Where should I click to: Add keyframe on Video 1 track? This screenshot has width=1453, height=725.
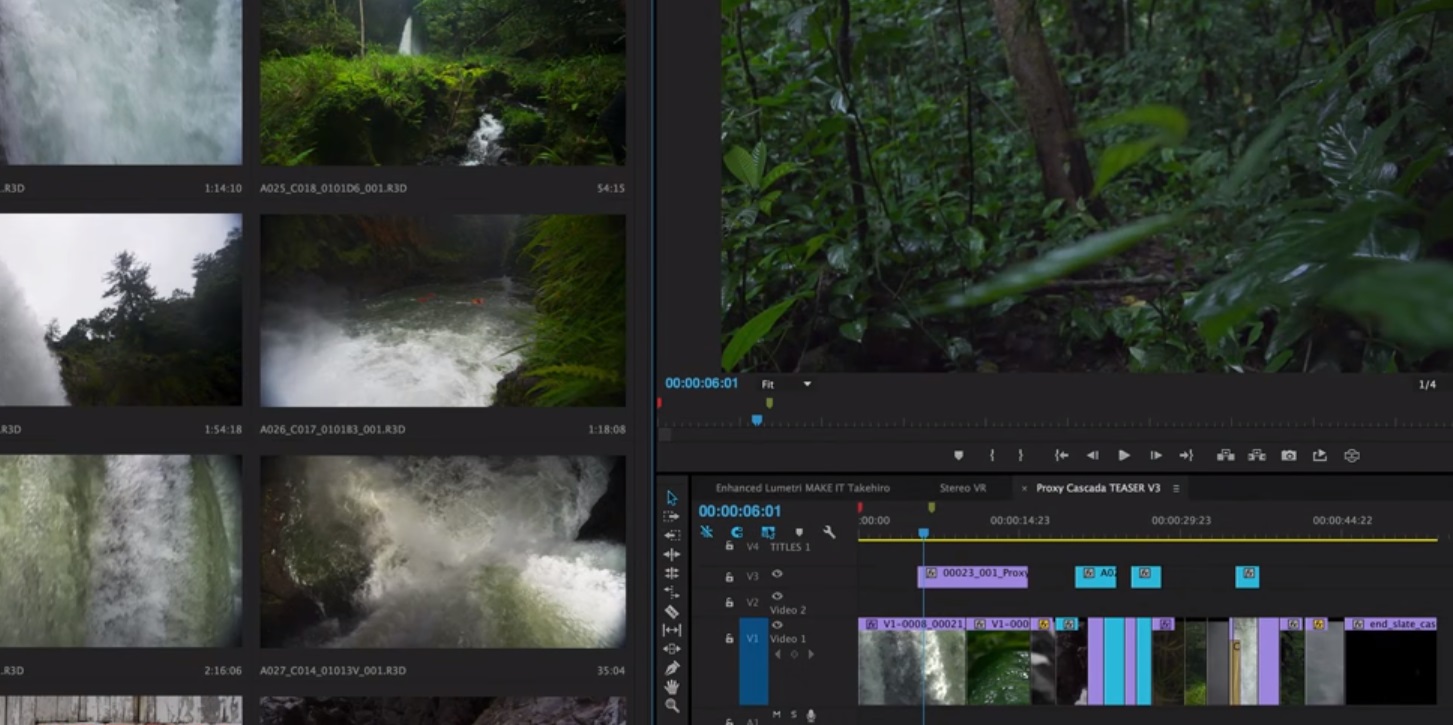pos(794,654)
